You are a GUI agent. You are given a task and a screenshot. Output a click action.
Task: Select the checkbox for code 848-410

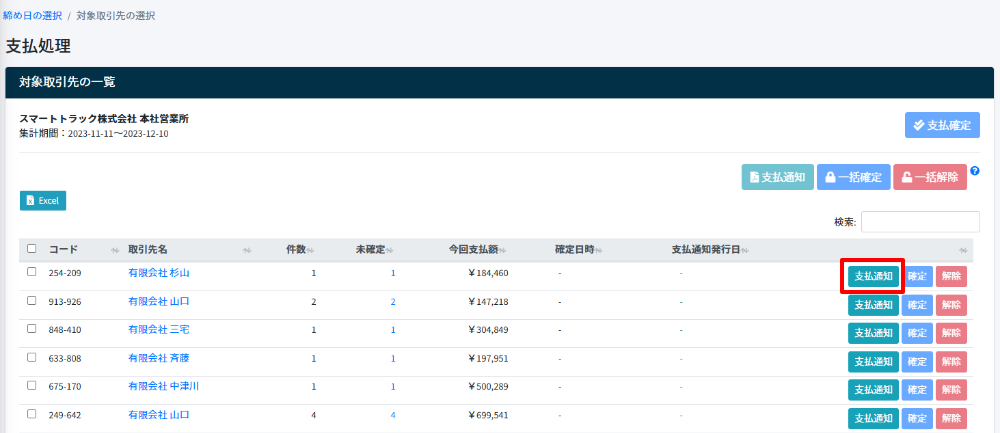click(x=32, y=329)
